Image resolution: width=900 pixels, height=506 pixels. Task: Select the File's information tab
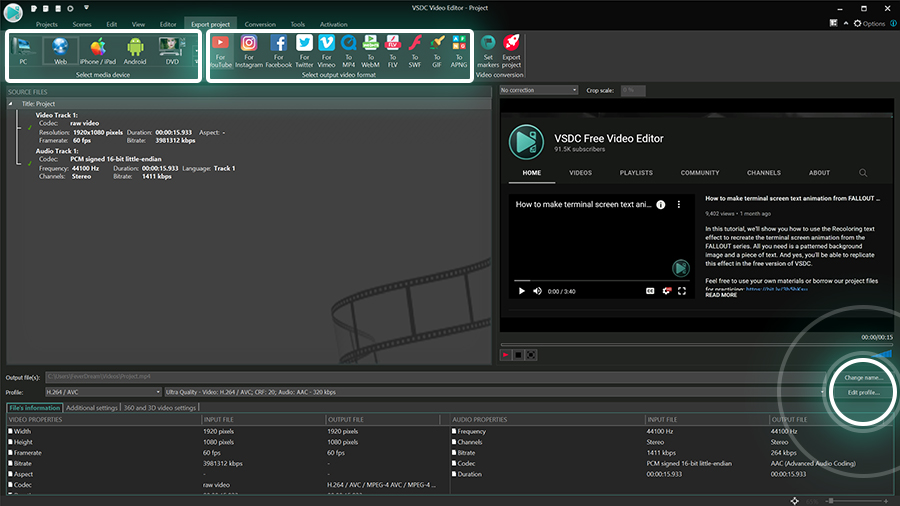pos(34,408)
